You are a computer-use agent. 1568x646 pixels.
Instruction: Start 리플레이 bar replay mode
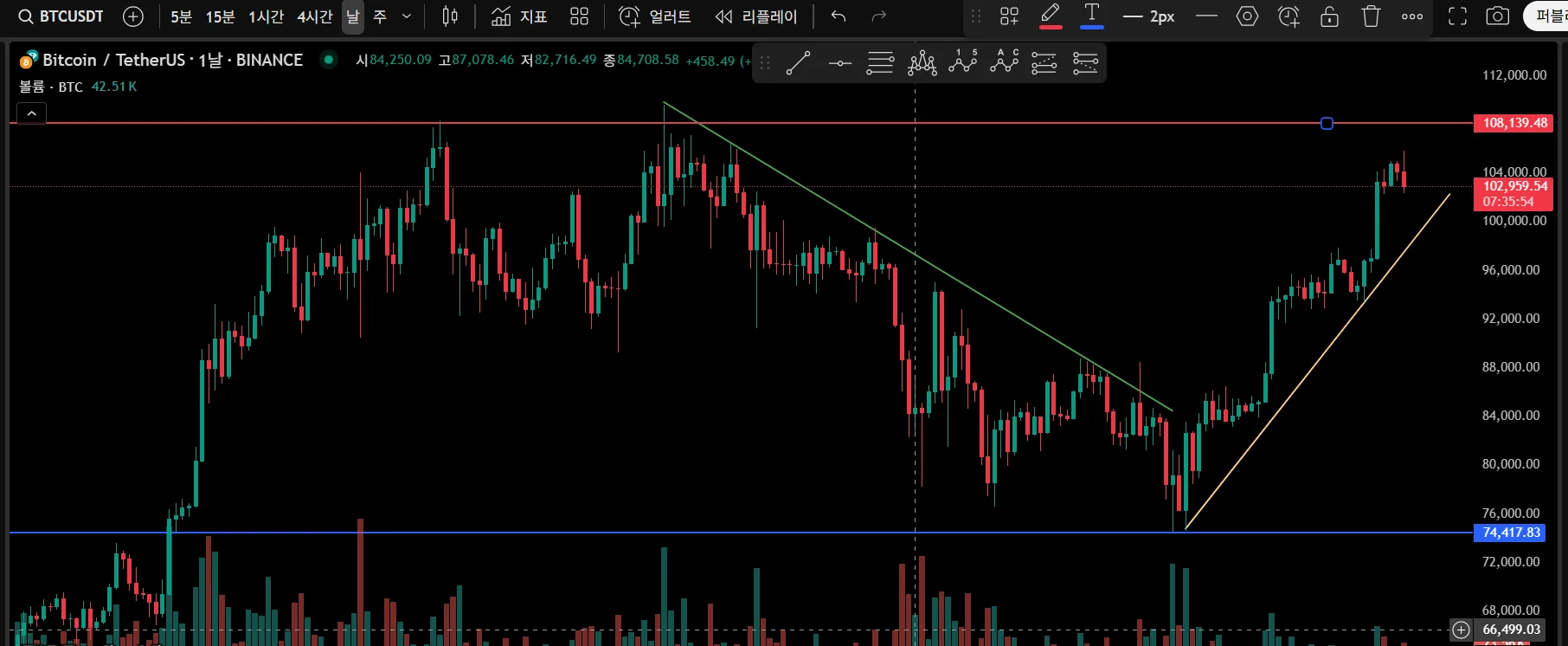point(756,16)
